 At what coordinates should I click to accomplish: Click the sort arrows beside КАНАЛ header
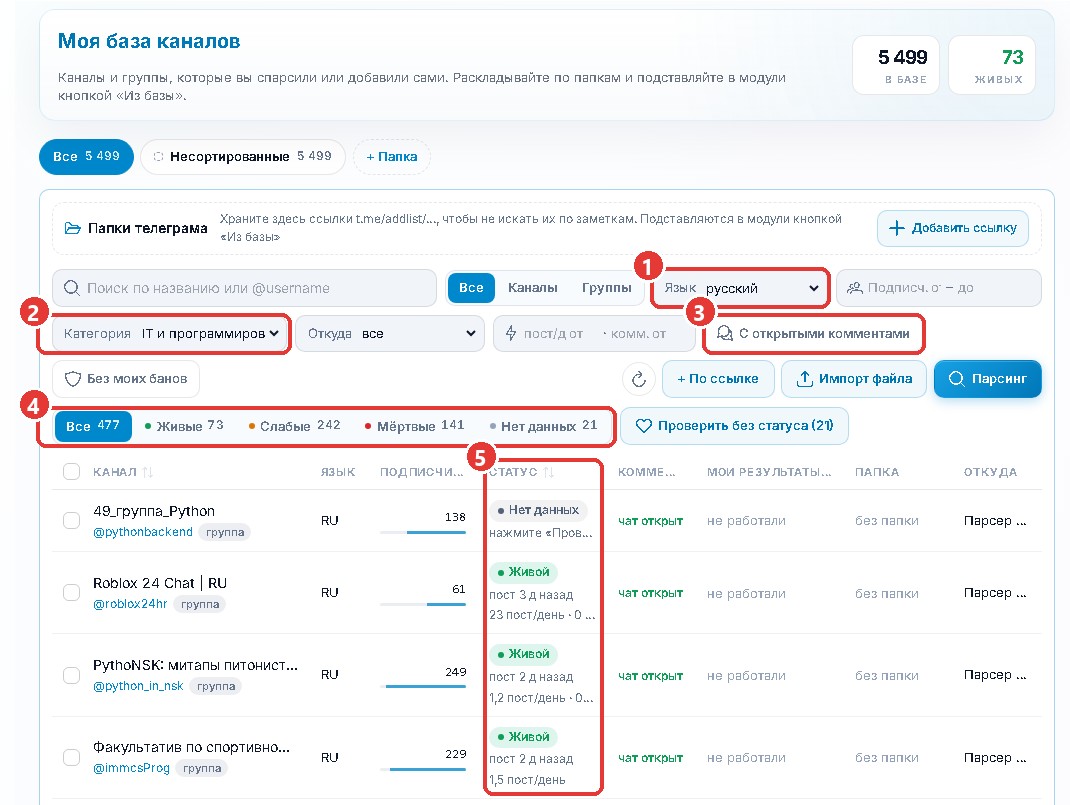(x=147, y=472)
